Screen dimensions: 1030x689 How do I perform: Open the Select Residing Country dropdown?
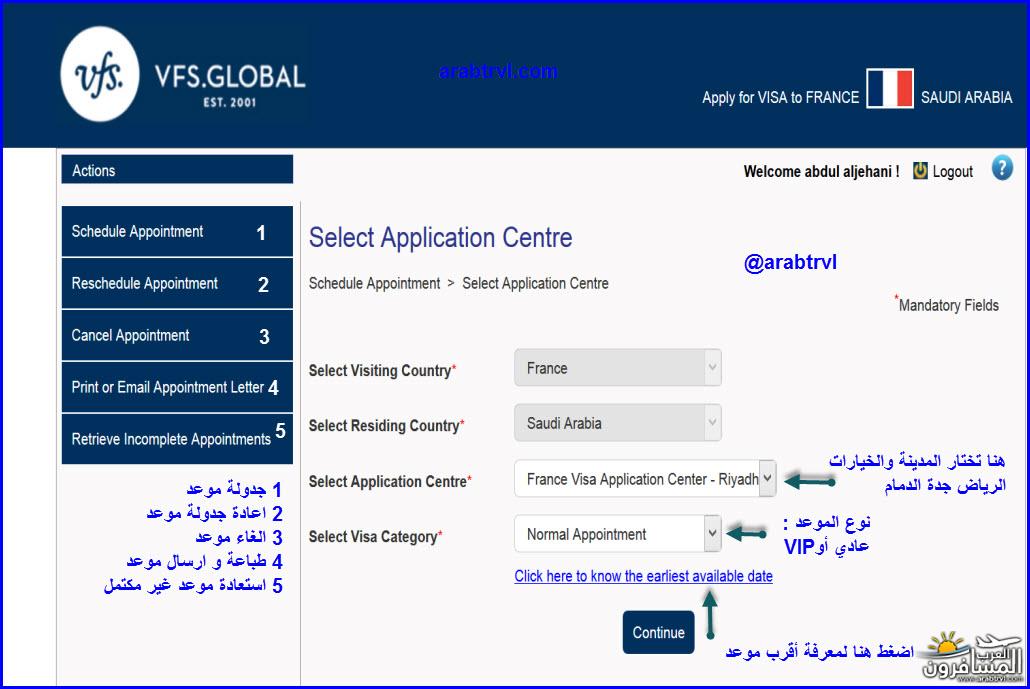click(617, 423)
